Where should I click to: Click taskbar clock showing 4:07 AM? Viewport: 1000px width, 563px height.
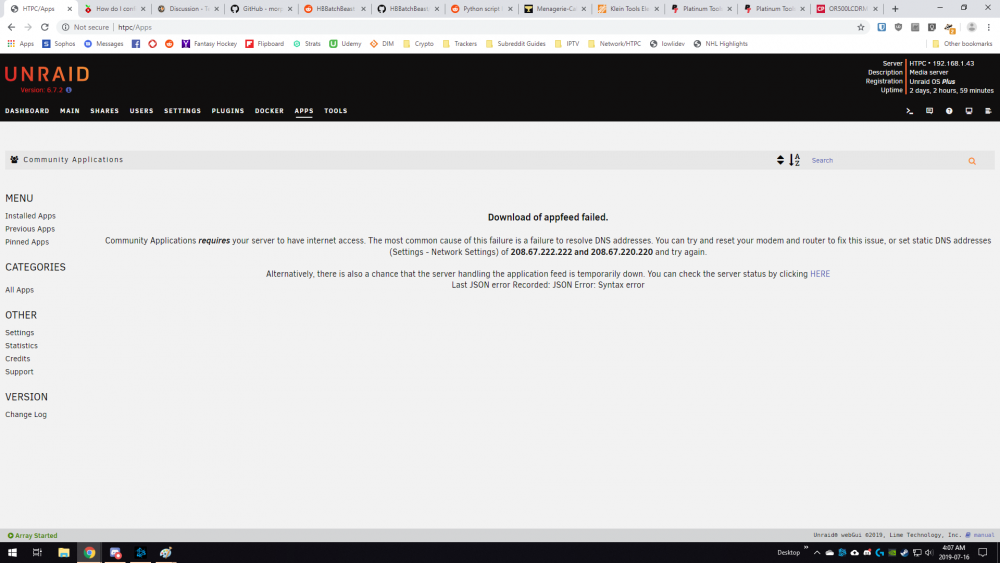click(x=954, y=552)
